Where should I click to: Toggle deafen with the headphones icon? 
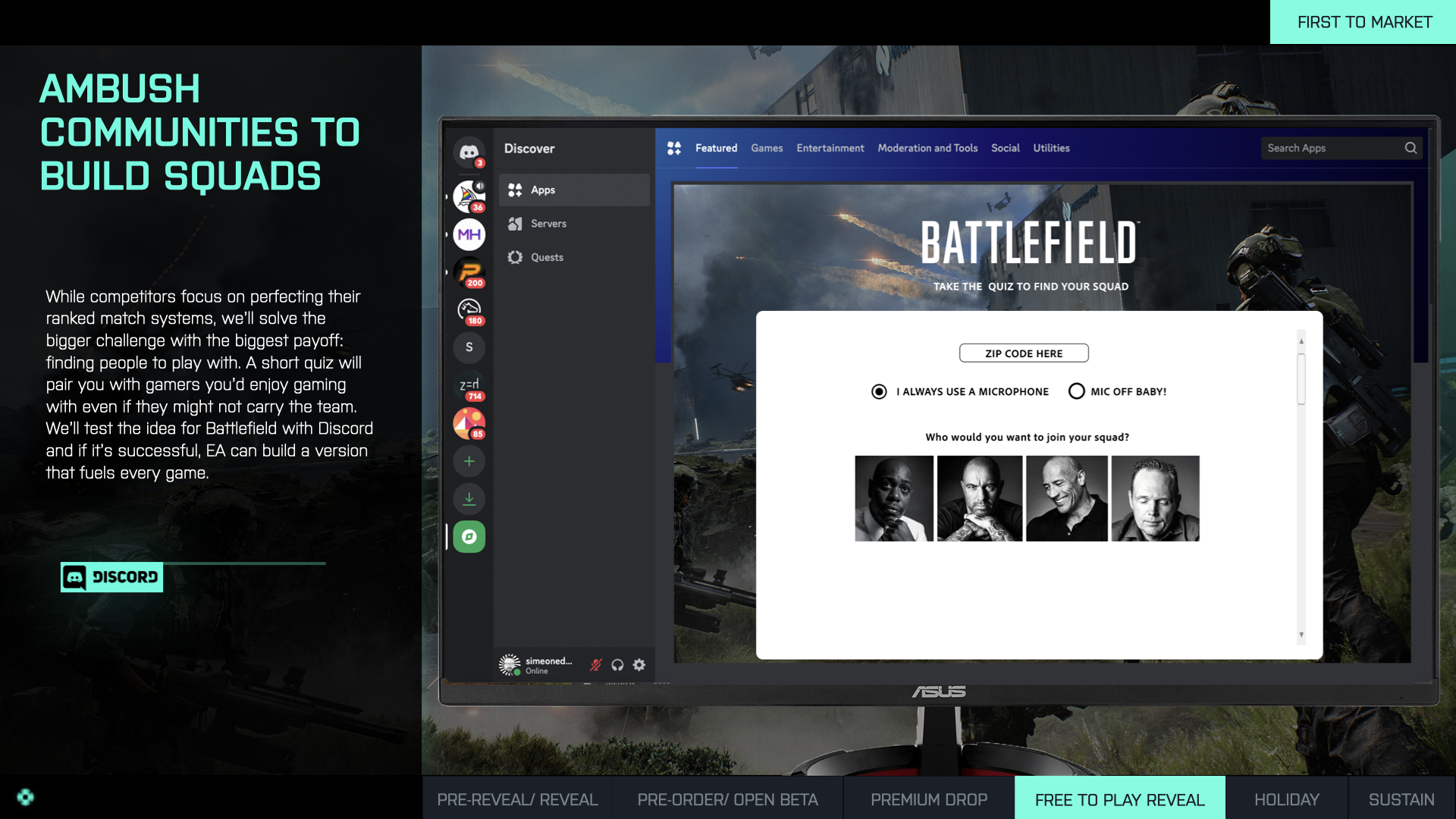[617, 665]
